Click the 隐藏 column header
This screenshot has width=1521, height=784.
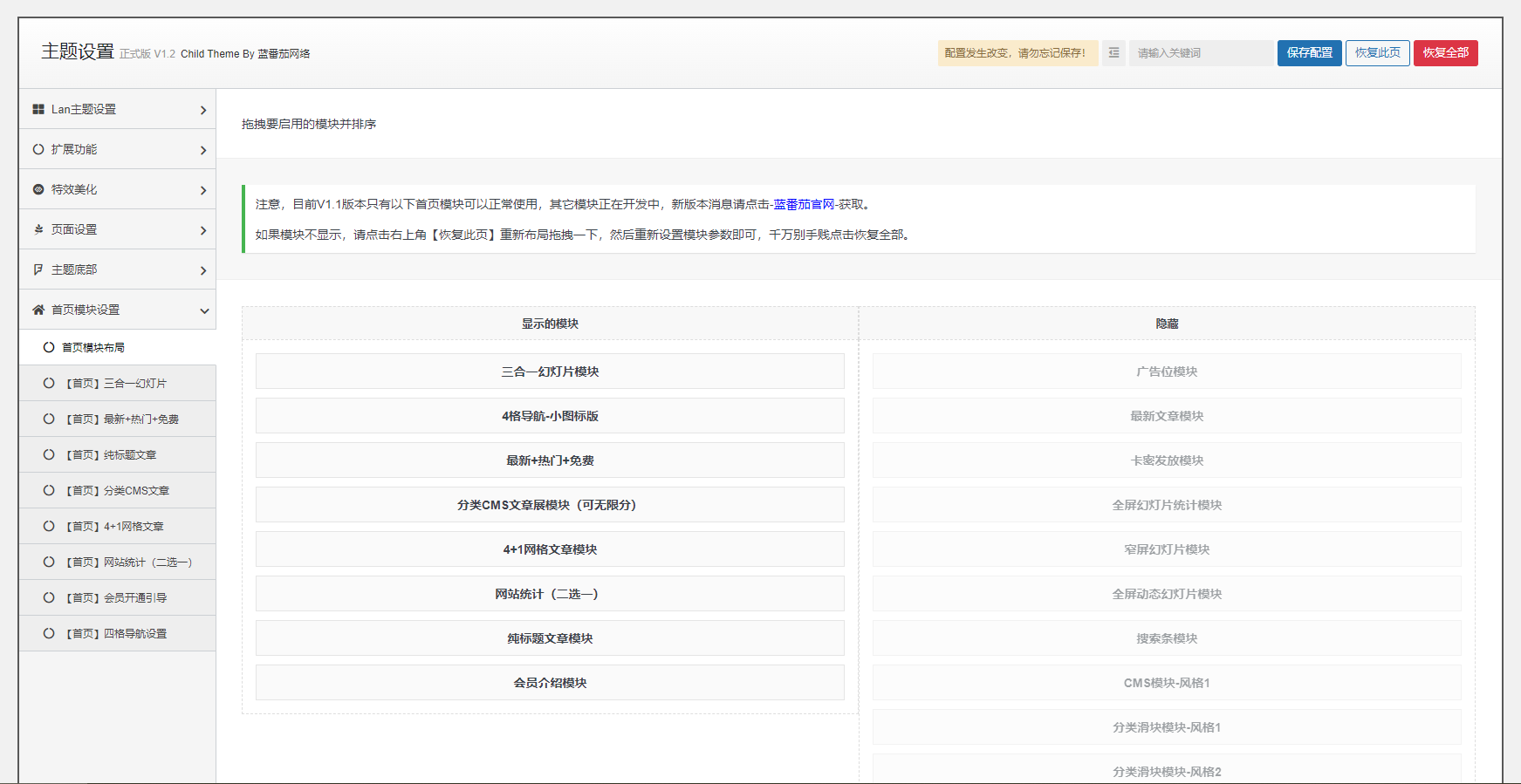(x=1167, y=324)
